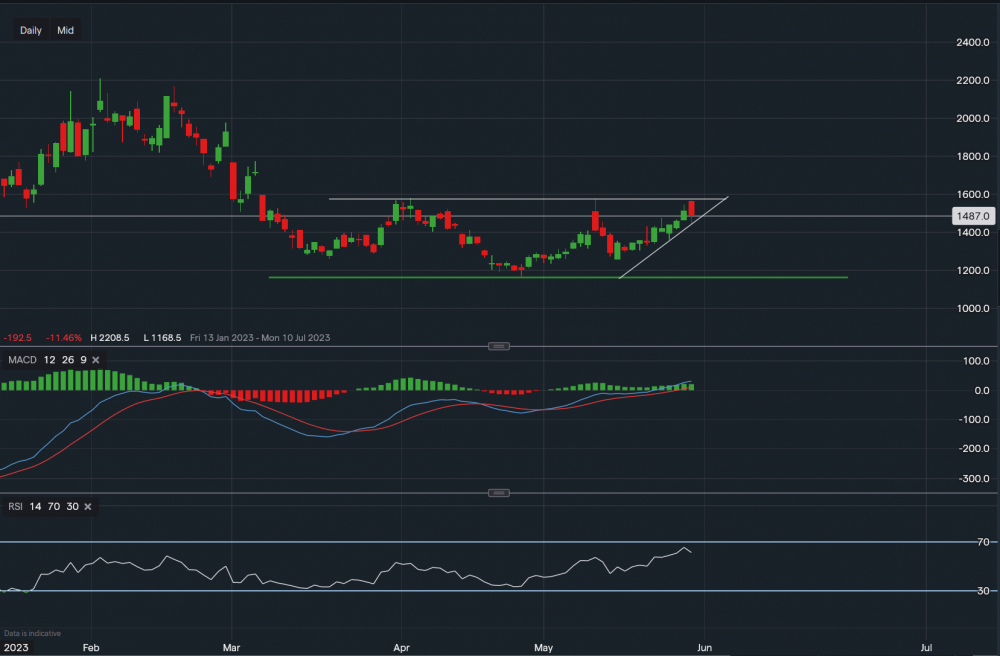This screenshot has height=656, width=1000.
Task: Click the MACD indicator label
Action: tap(21, 359)
